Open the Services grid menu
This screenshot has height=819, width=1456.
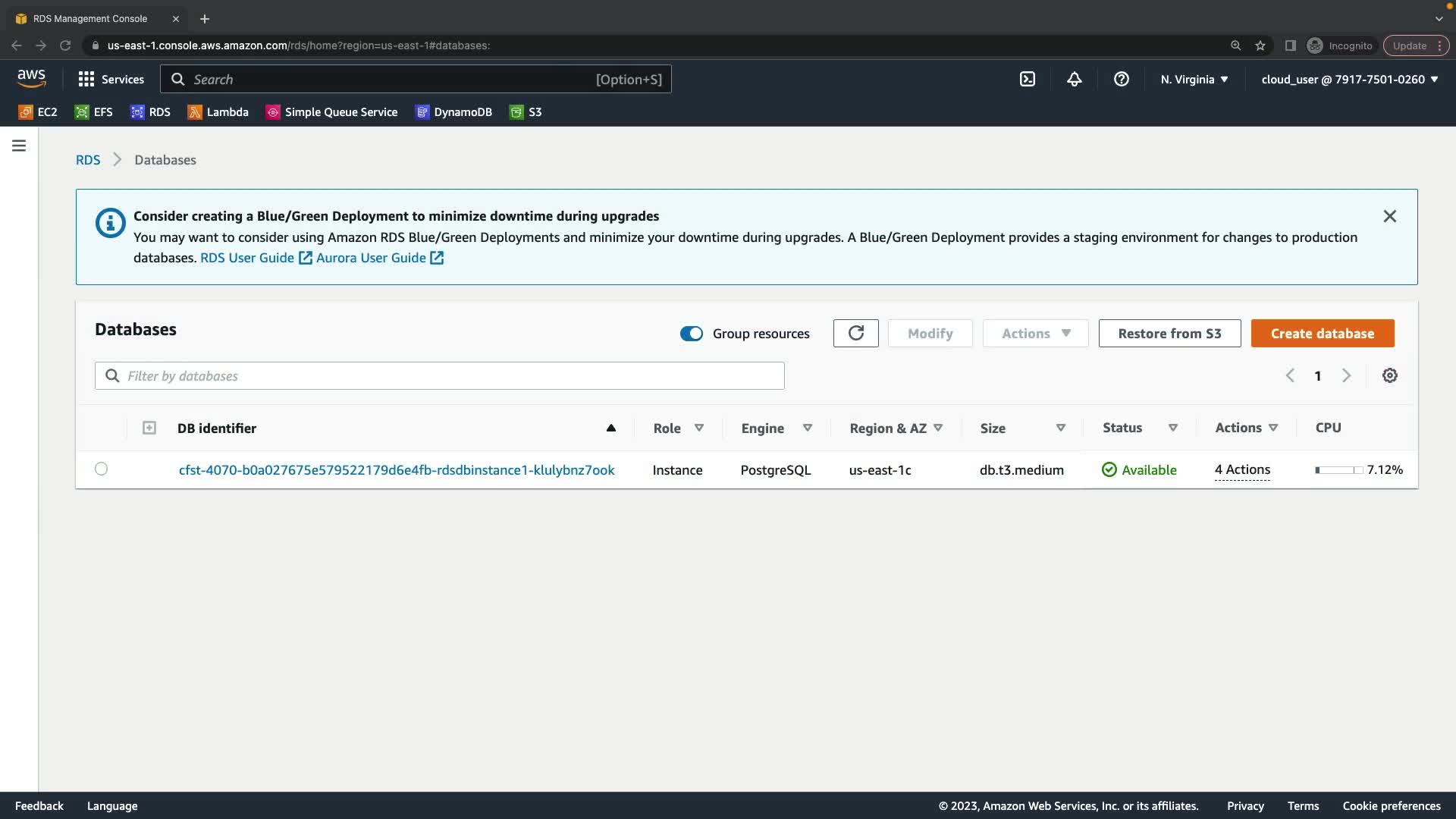tap(111, 79)
